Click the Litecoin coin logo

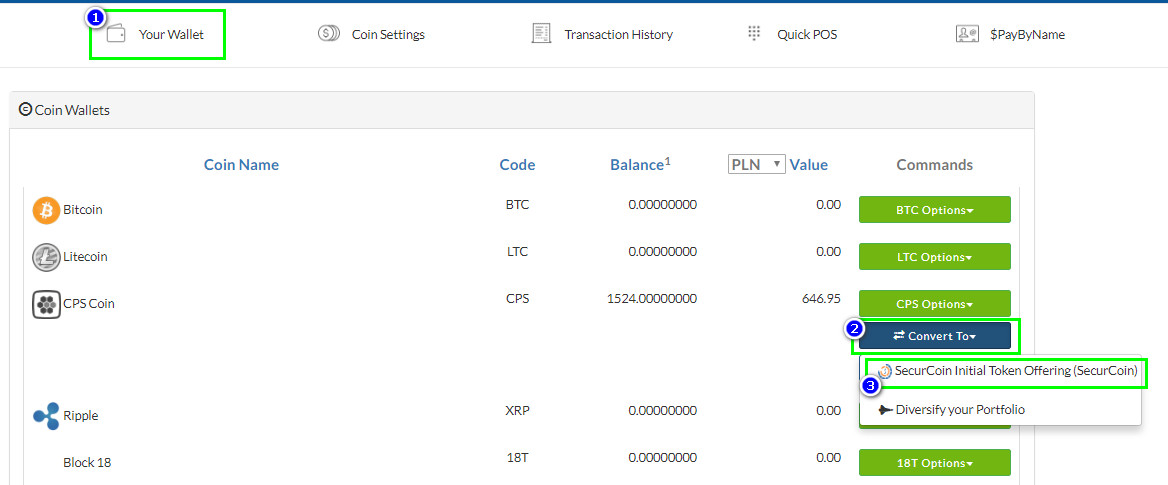46,257
